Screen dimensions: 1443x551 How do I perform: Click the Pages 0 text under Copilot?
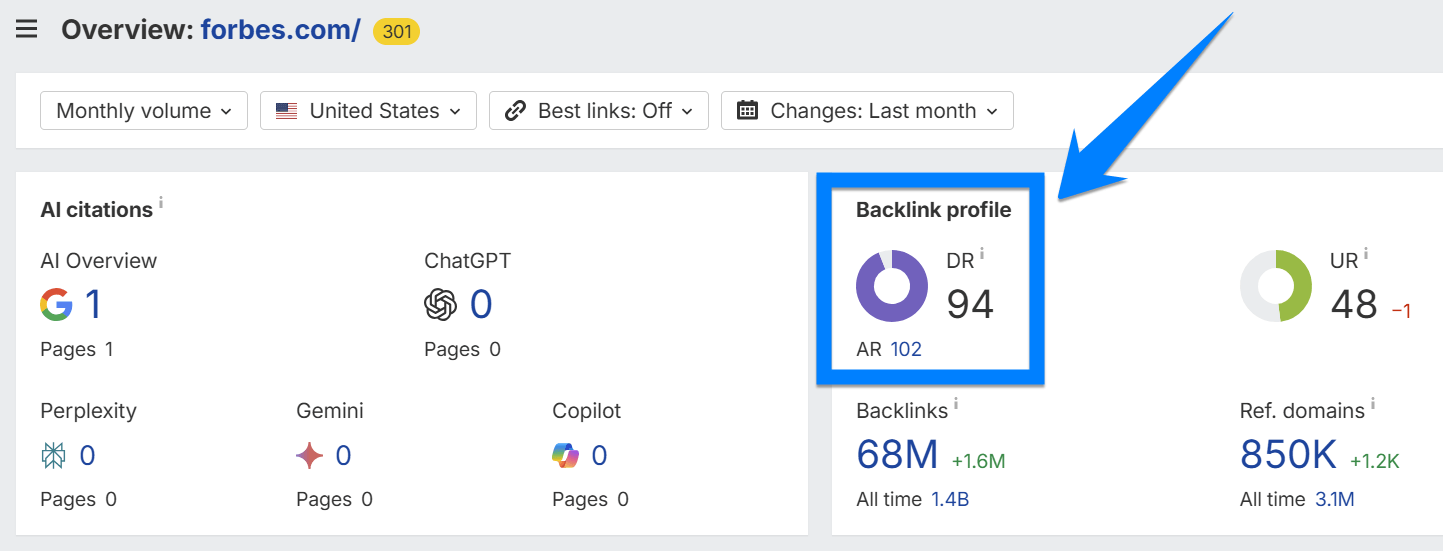[x=590, y=500]
